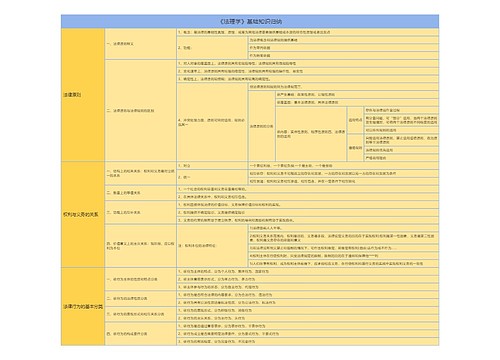Select the '1. 概念' row at top
Viewport: 500px width, 360px height.
(x=307, y=32)
